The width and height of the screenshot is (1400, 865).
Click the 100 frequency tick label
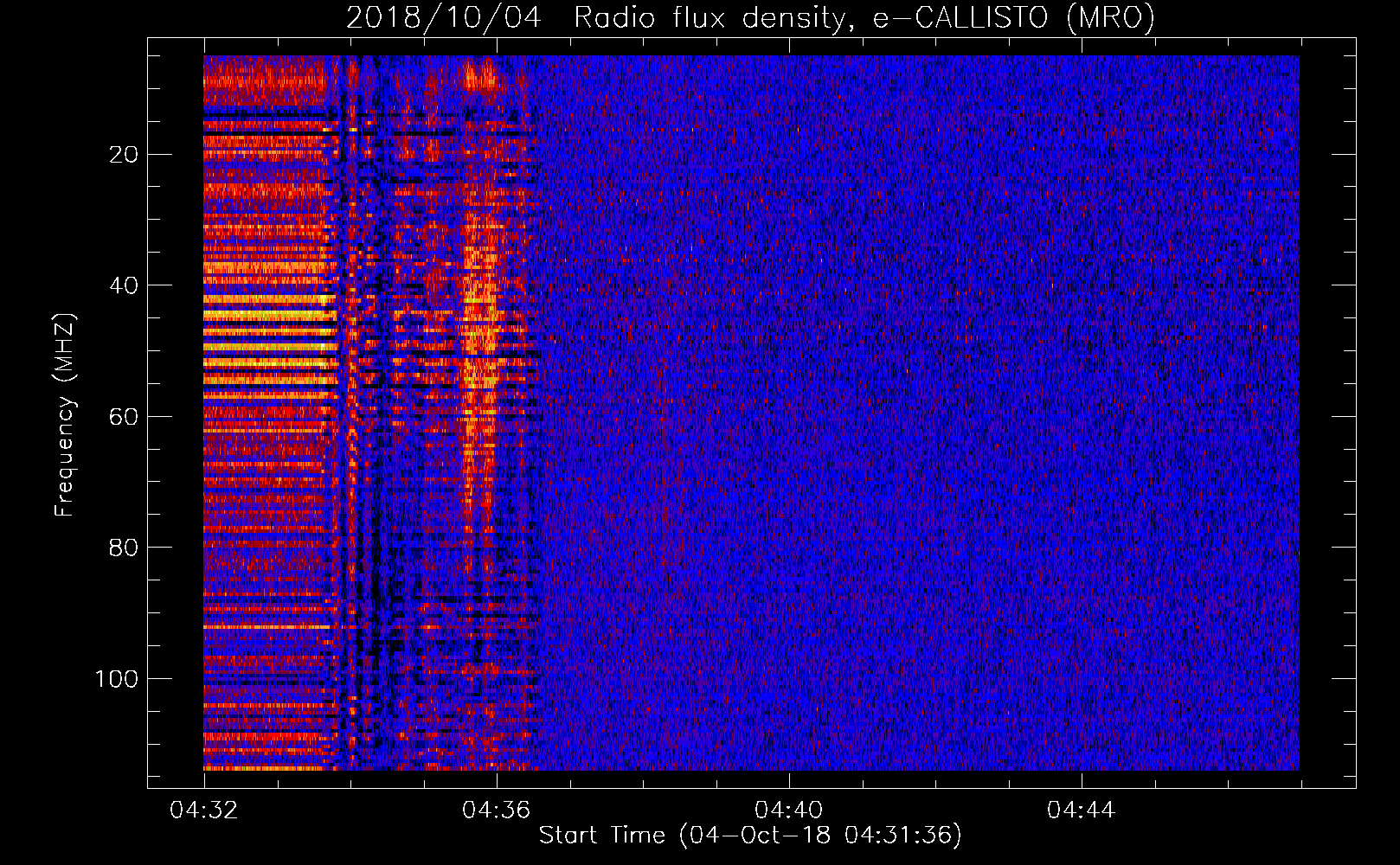(117, 679)
